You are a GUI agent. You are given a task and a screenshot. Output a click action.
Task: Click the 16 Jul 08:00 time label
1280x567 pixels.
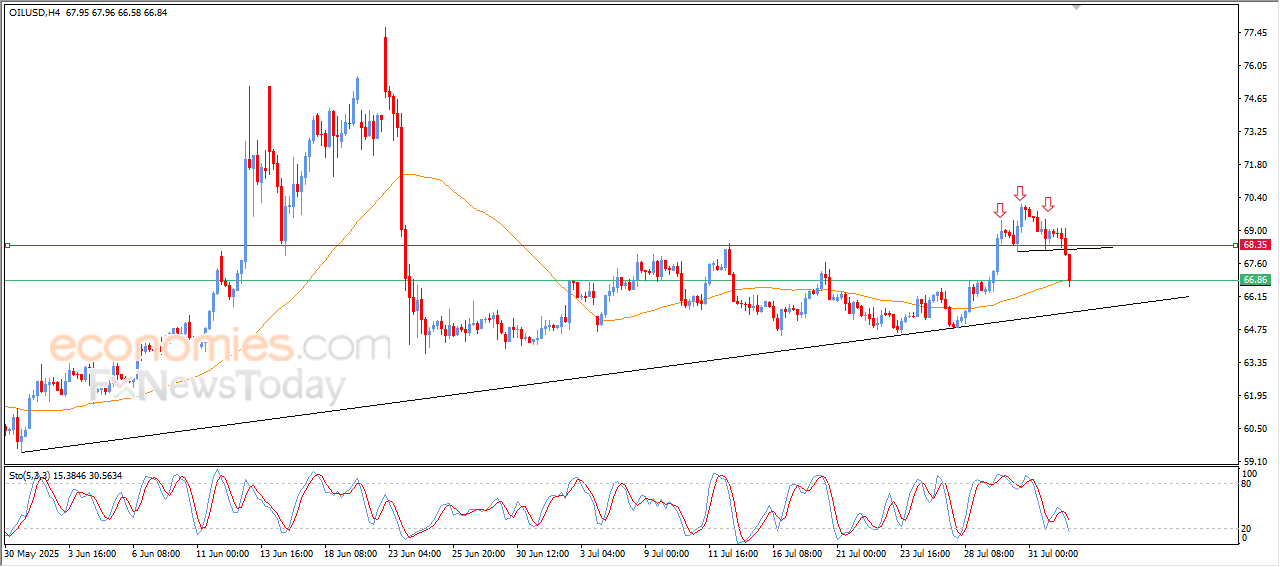click(799, 552)
